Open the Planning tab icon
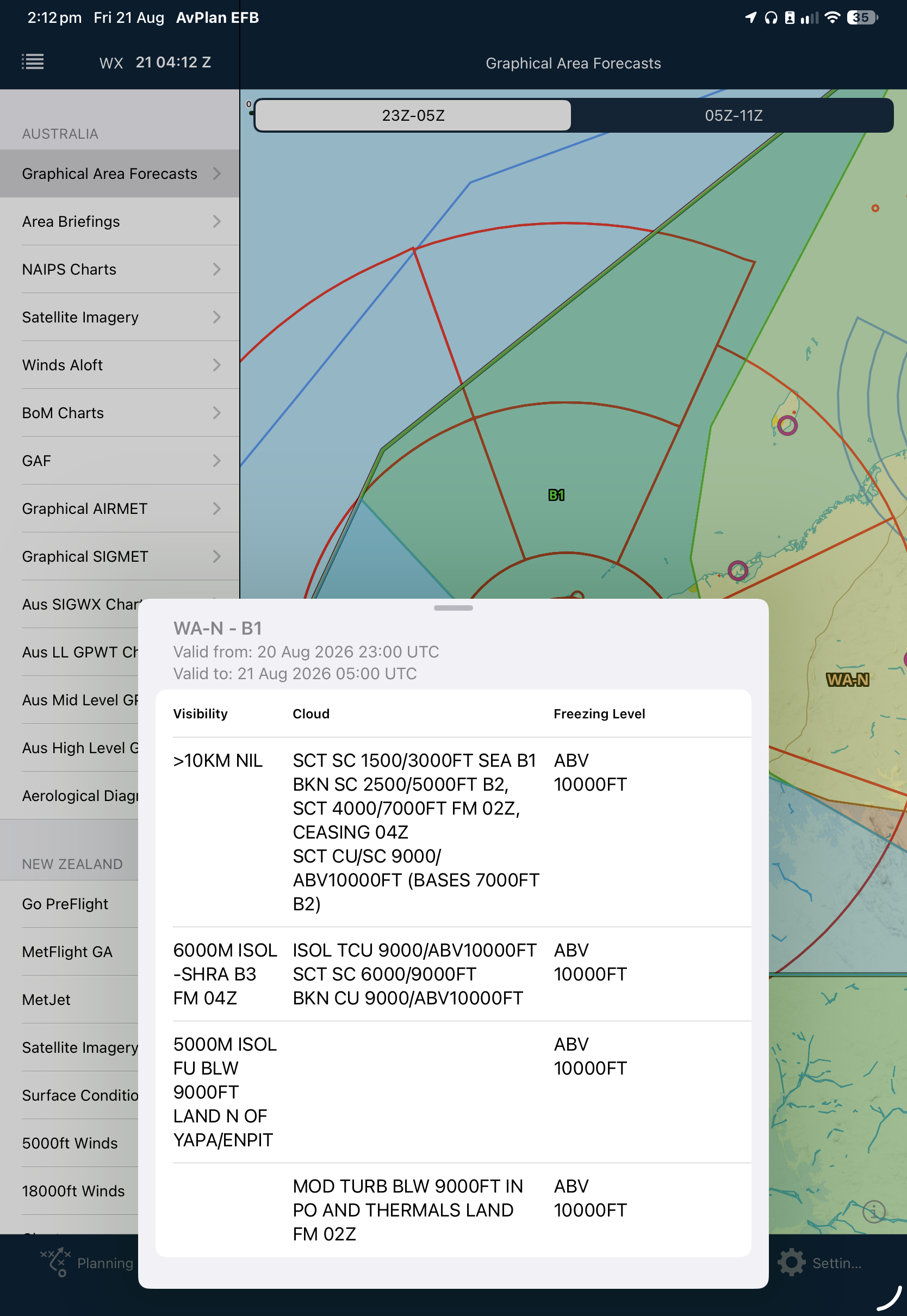 pos(55,1263)
